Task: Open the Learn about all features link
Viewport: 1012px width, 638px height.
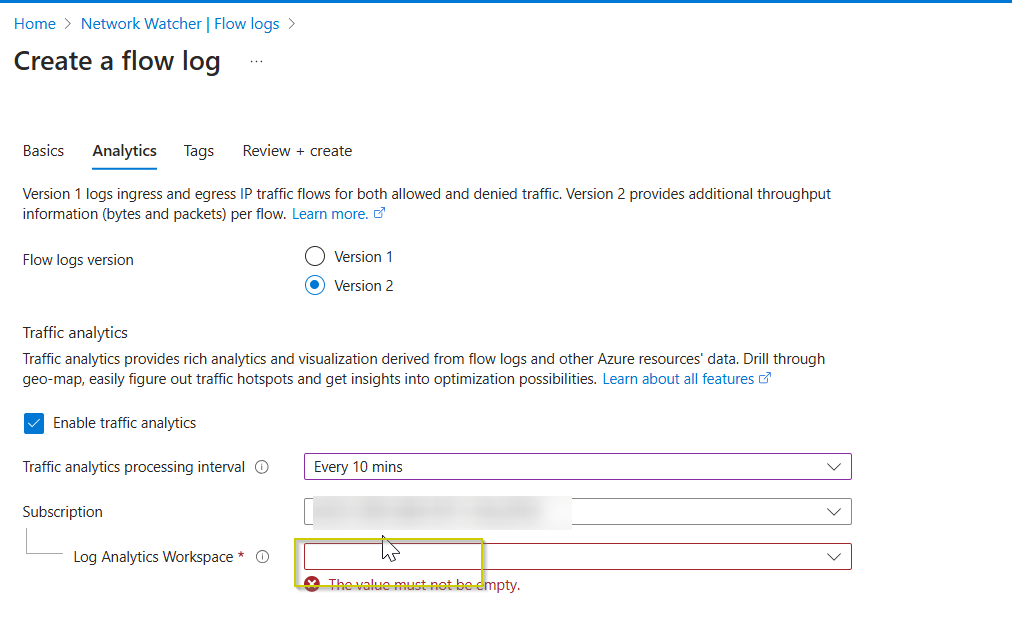Action: 678,379
